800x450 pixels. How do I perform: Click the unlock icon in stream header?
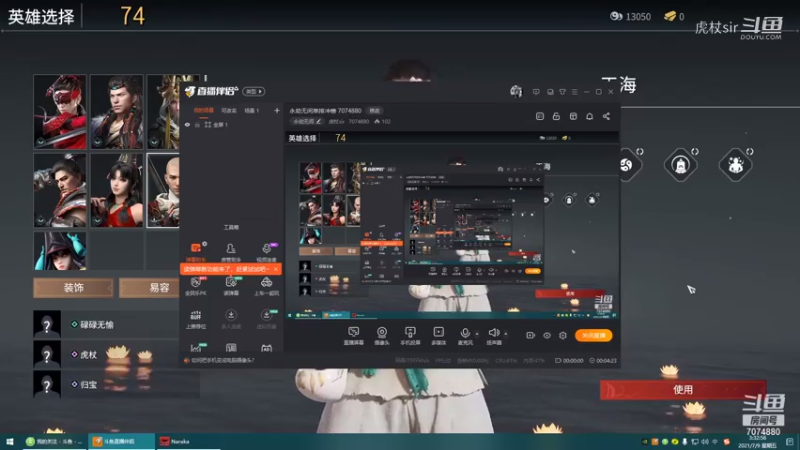pyautogui.click(x=556, y=116)
